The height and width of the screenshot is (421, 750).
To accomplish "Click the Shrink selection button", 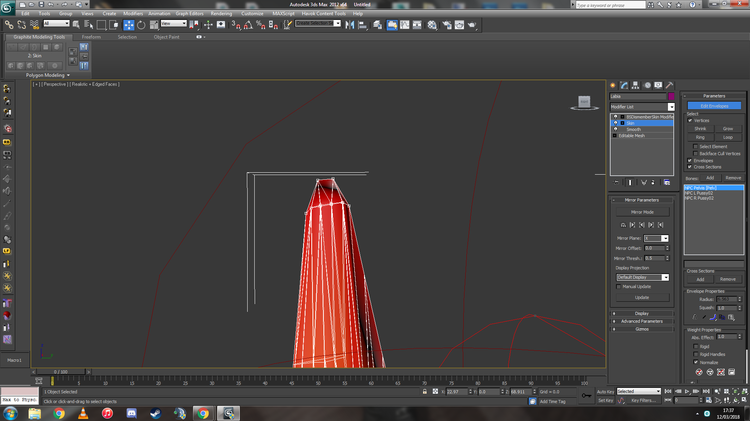I will coord(700,129).
